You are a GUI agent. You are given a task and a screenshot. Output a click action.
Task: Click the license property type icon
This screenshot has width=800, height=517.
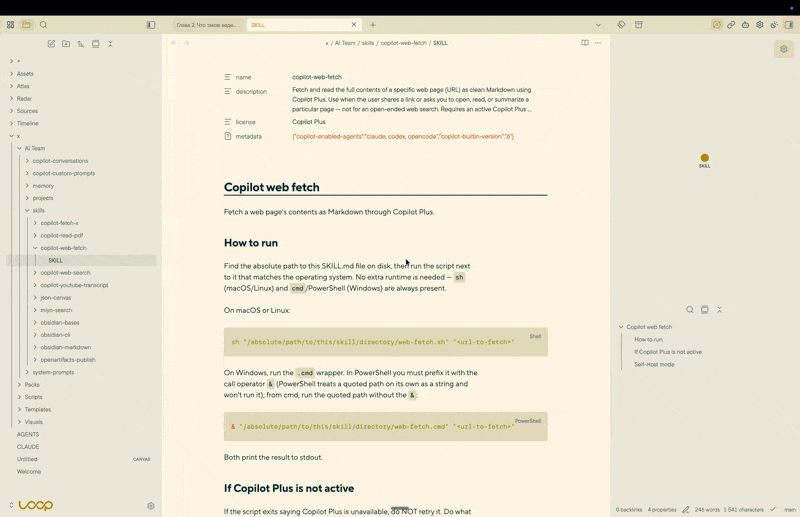228,122
